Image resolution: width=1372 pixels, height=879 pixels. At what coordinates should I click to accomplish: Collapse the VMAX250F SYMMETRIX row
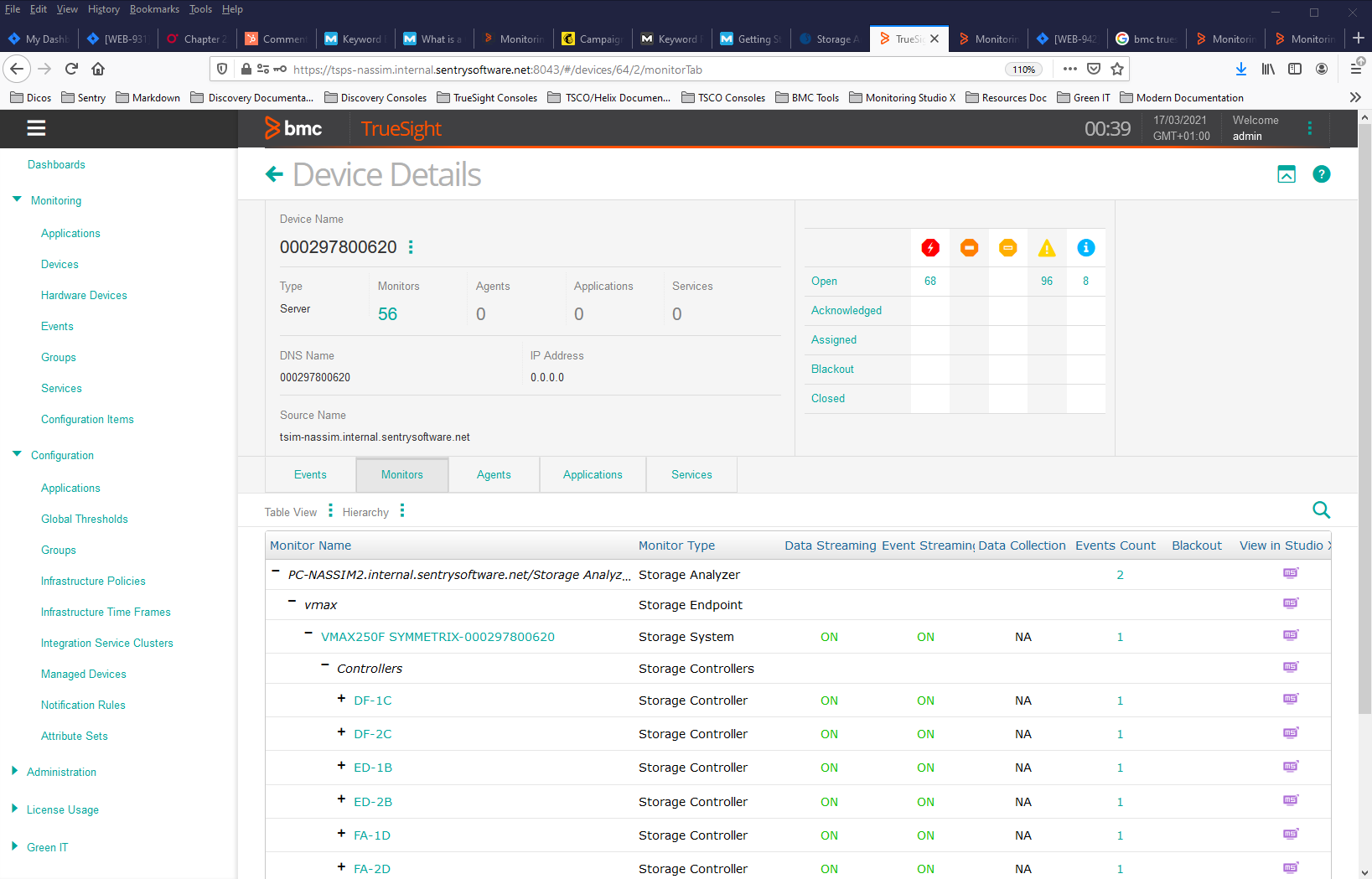point(308,633)
